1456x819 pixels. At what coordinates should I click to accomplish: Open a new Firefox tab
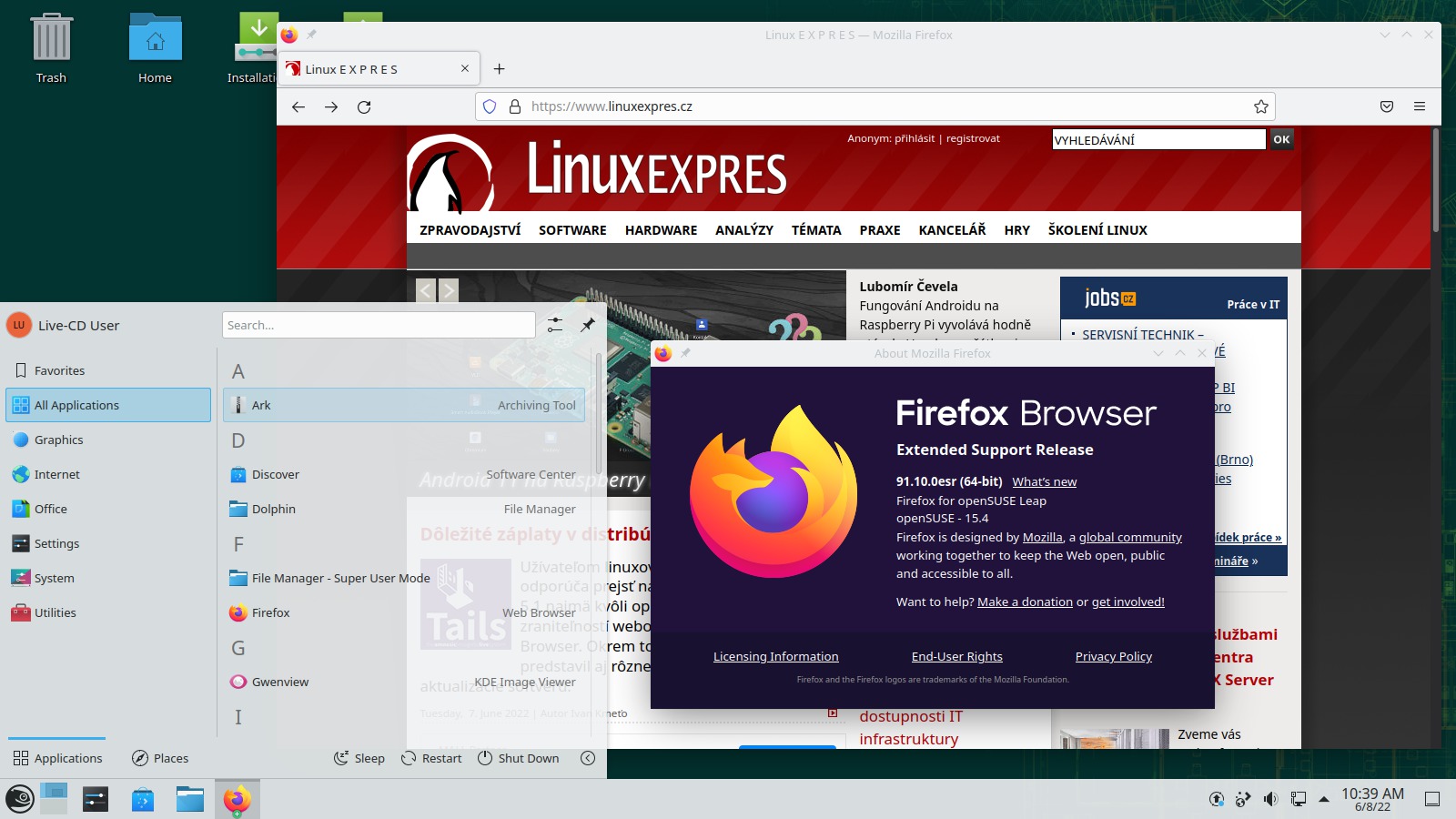pyautogui.click(x=499, y=69)
